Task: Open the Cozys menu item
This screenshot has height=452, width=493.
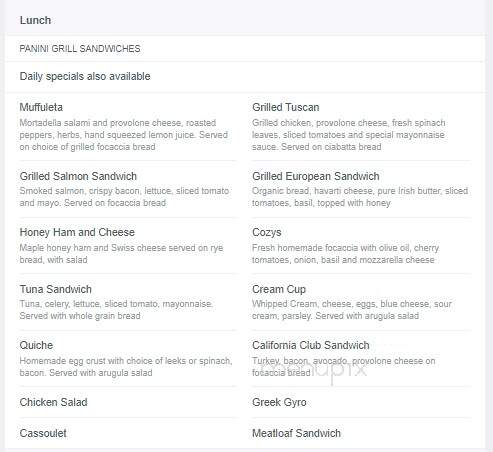Action: click(267, 232)
